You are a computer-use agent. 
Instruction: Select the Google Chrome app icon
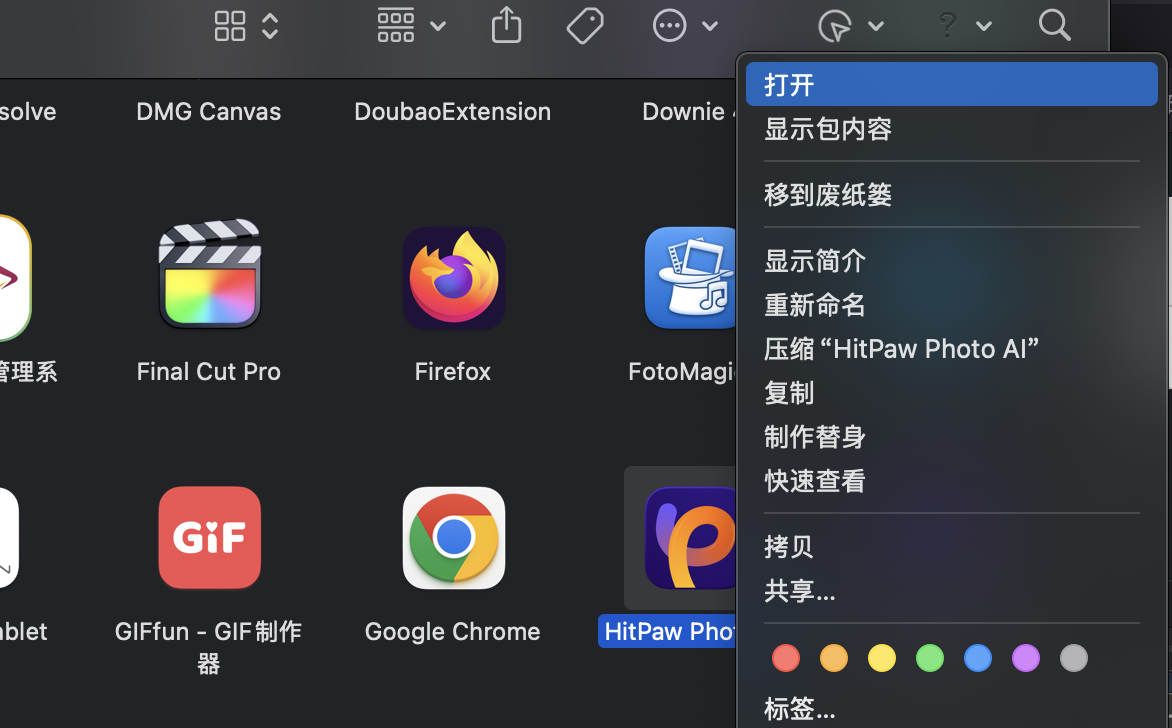[454, 537]
